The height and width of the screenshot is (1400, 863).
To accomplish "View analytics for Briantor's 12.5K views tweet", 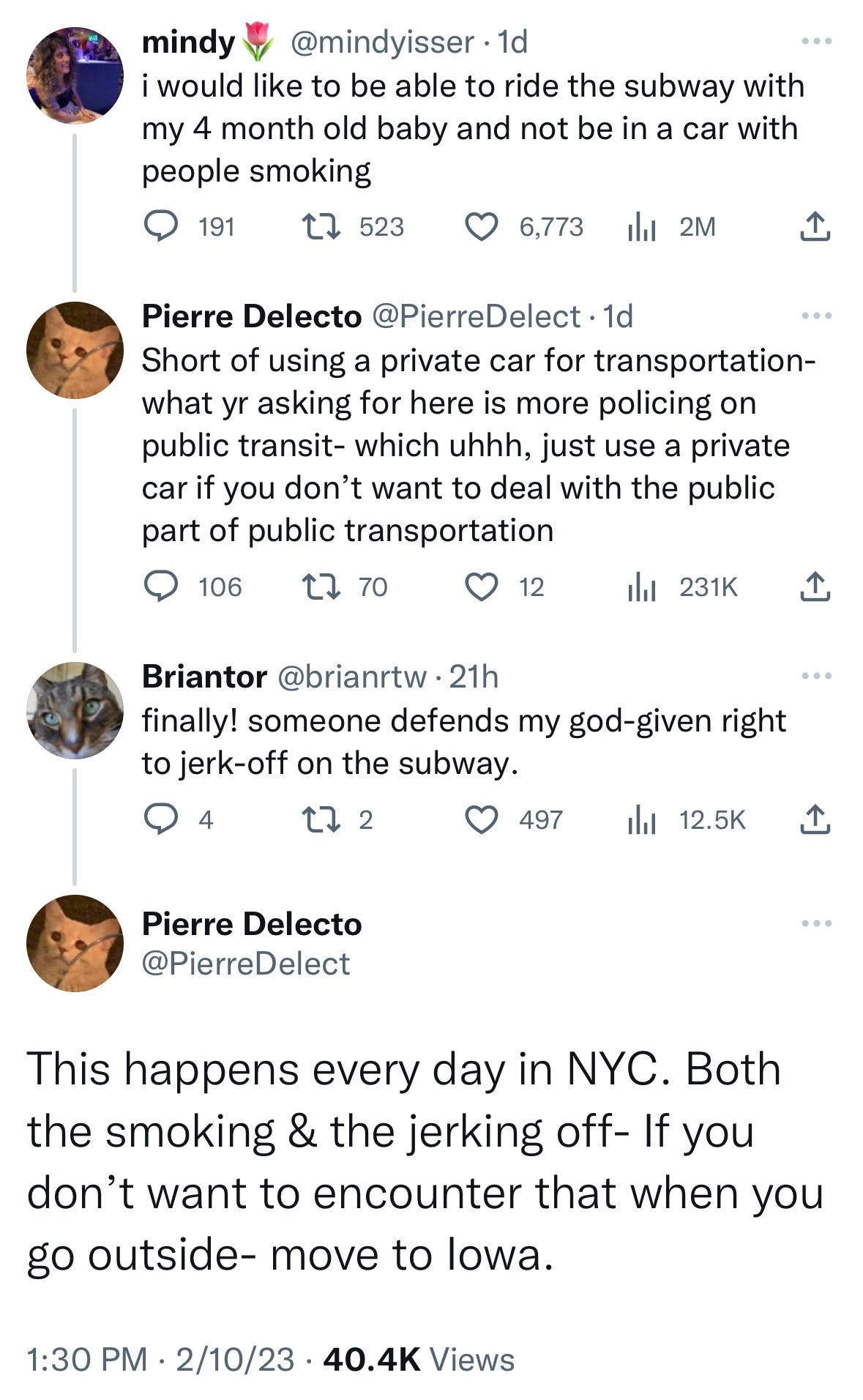I will (641, 820).
